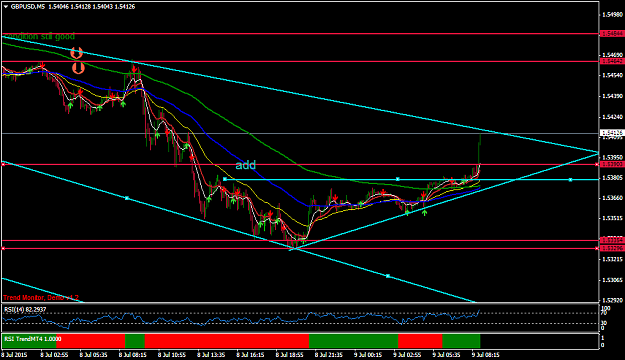Click the RSI(14) 82.2937 indicator label
The width and height of the screenshot is (625, 360).
pos(25,309)
